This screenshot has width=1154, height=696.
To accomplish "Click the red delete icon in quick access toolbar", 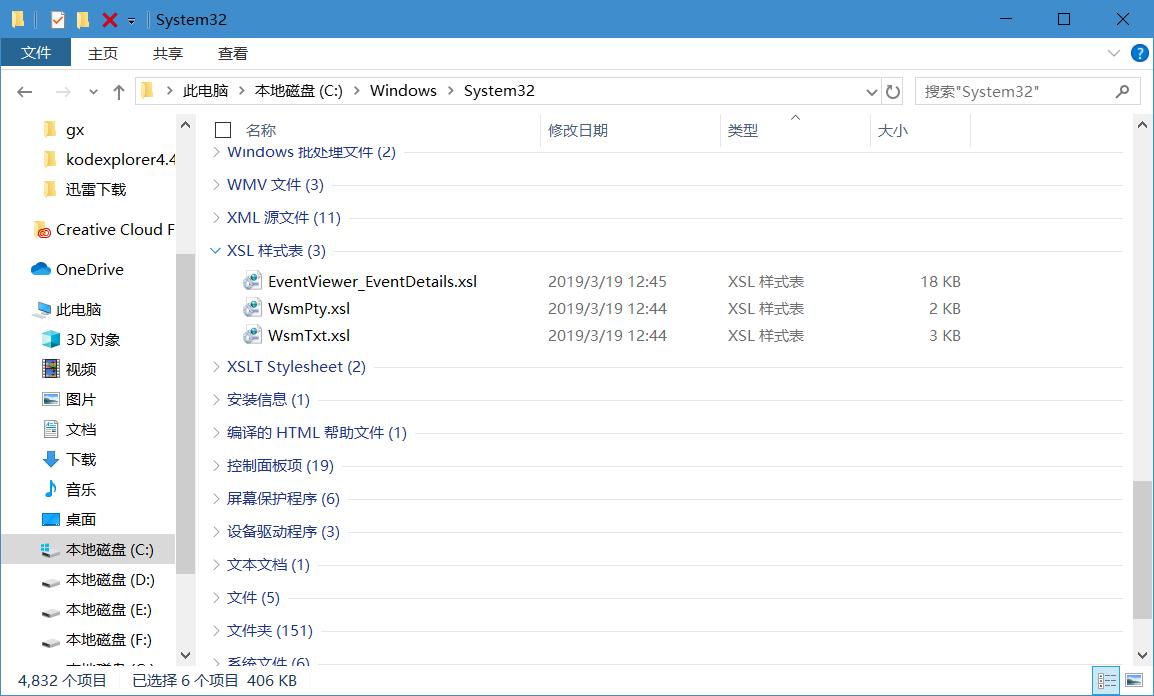I will (x=108, y=19).
